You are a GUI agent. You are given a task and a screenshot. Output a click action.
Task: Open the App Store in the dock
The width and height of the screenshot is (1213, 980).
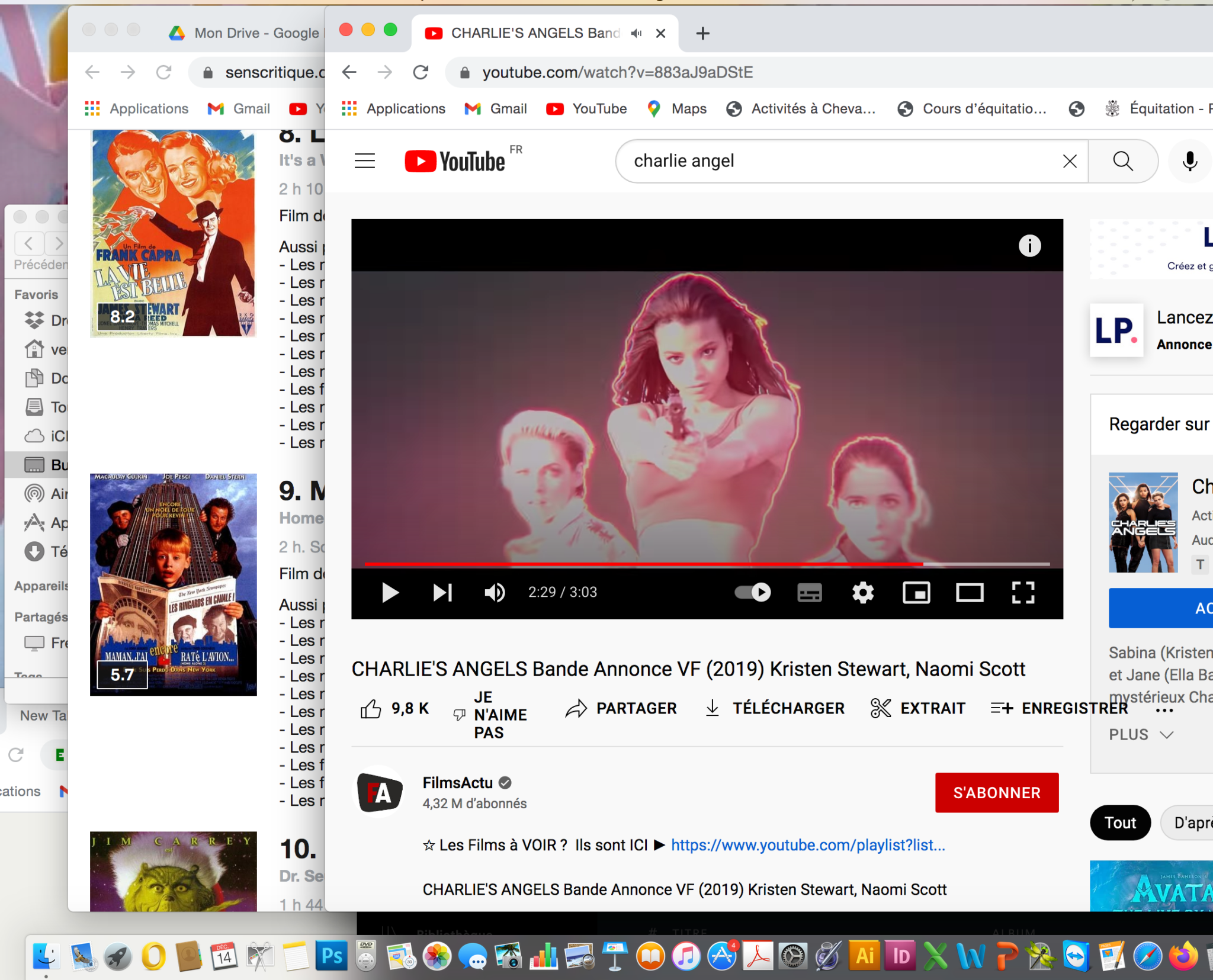tap(722, 955)
